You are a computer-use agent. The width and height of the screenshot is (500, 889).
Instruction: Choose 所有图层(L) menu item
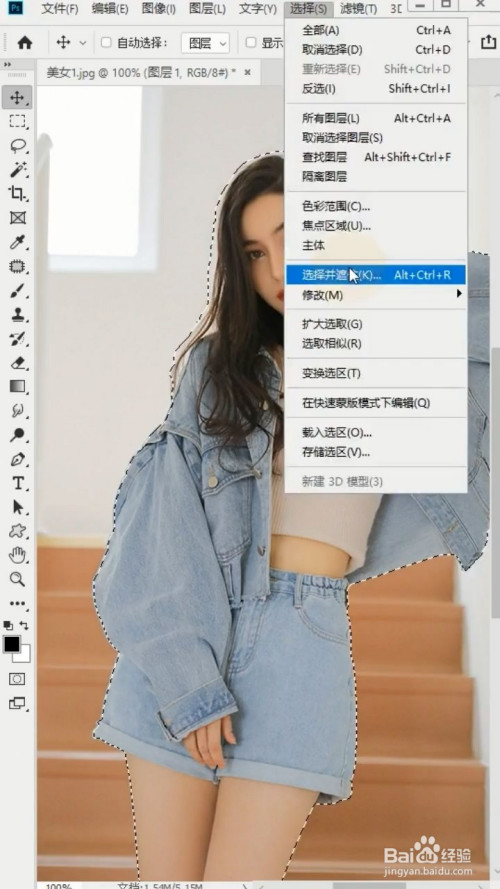click(375, 118)
